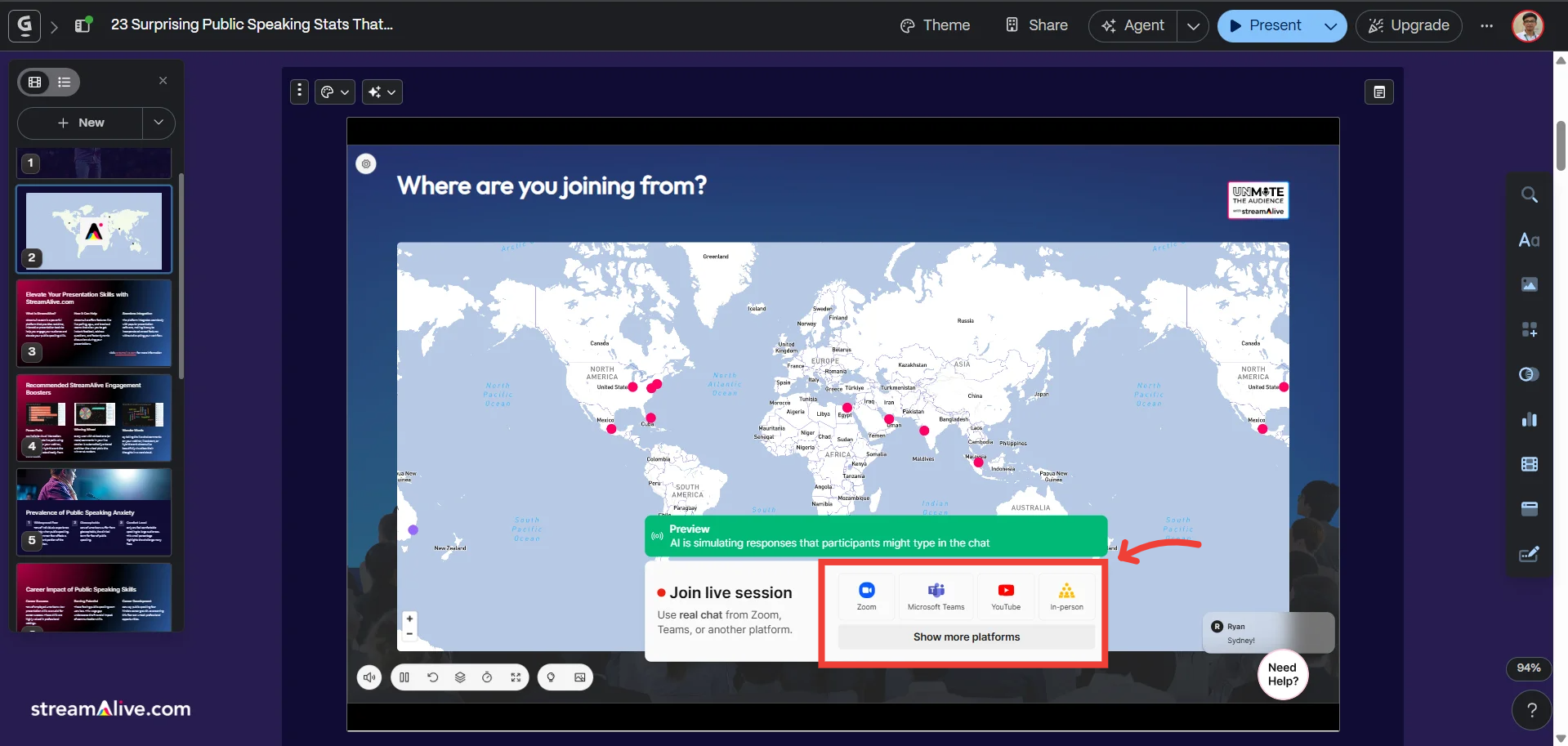Open the card notes icon
Image resolution: width=1568 pixels, height=746 pixels.
tap(1379, 92)
